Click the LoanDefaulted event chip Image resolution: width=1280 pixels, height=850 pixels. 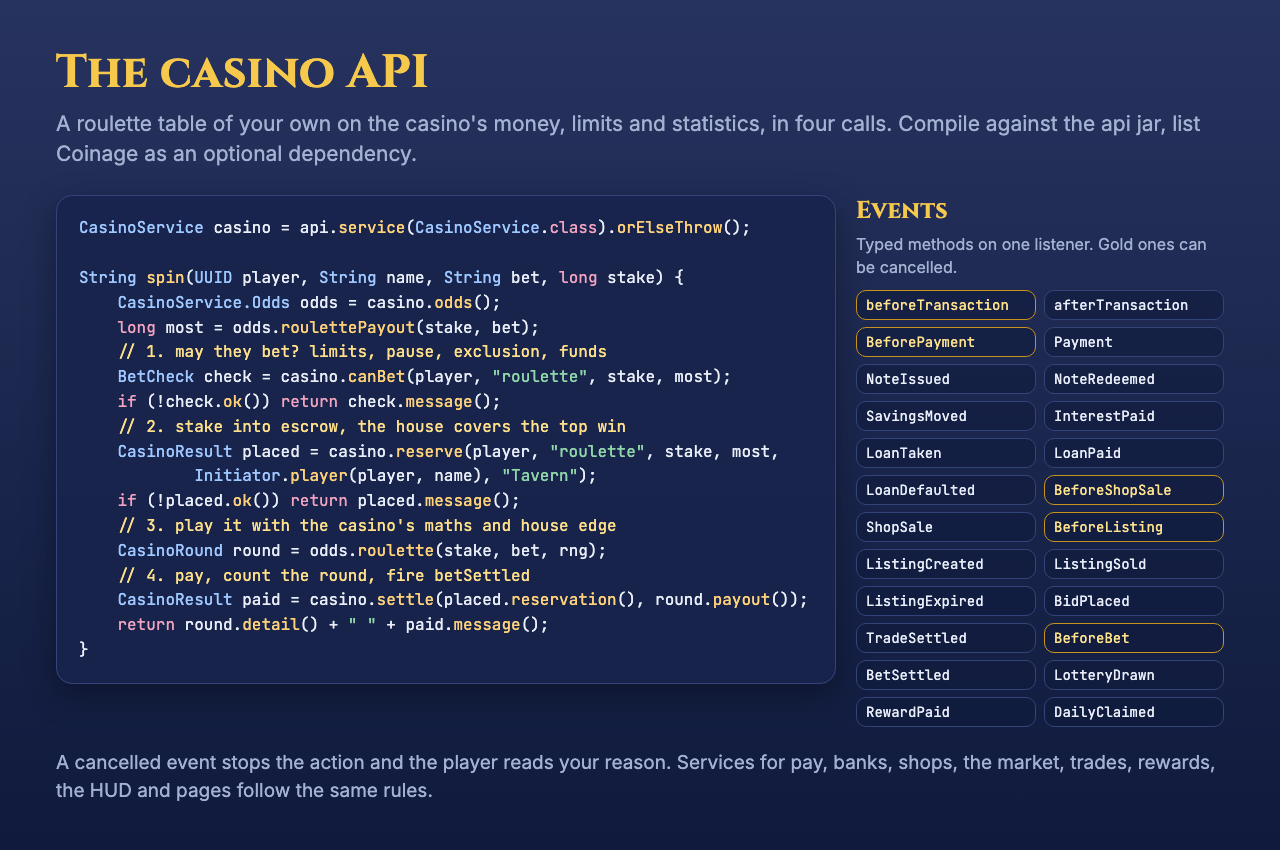click(x=946, y=490)
